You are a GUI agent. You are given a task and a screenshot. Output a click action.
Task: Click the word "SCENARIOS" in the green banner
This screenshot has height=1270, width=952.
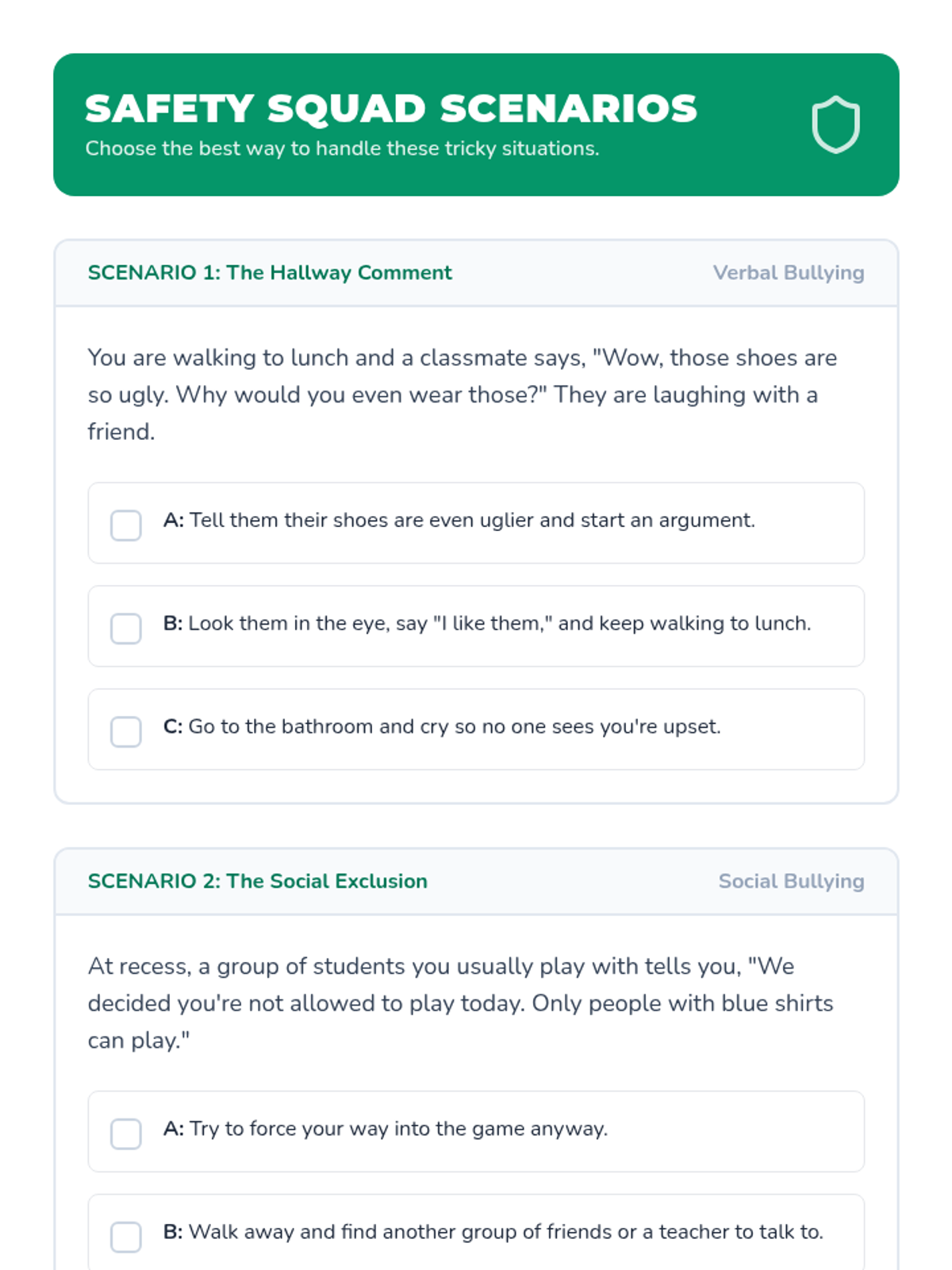(568, 109)
